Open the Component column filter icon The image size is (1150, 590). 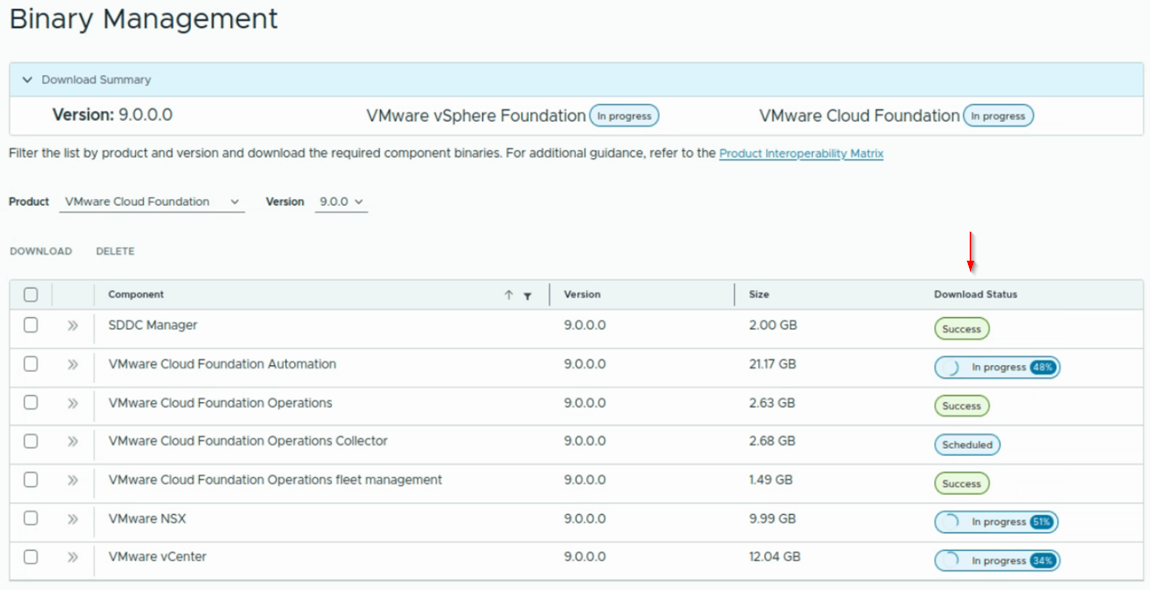click(527, 296)
